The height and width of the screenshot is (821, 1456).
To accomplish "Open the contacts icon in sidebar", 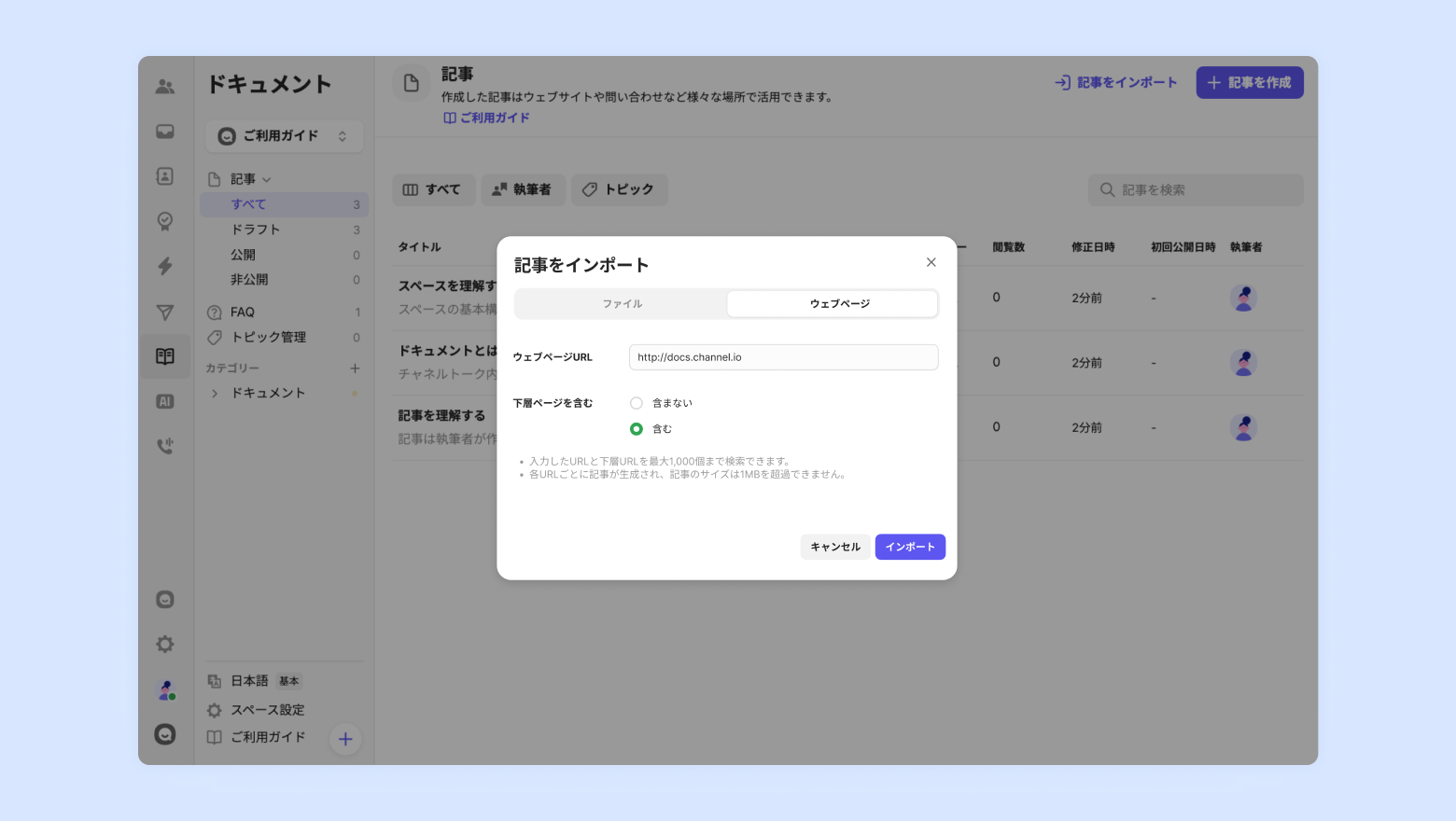I will pyautogui.click(x=165, y=176).
